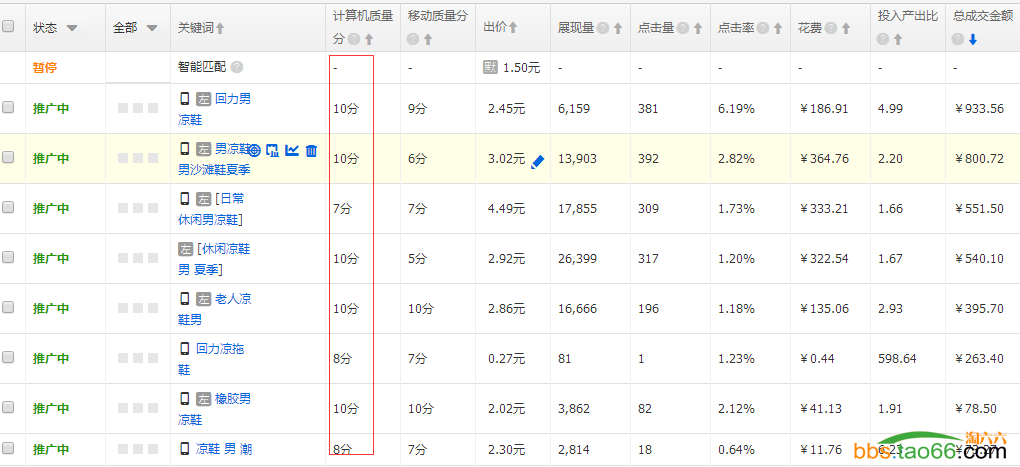Click the target icon beside 男凉鞋 keyword

(254, 150)
